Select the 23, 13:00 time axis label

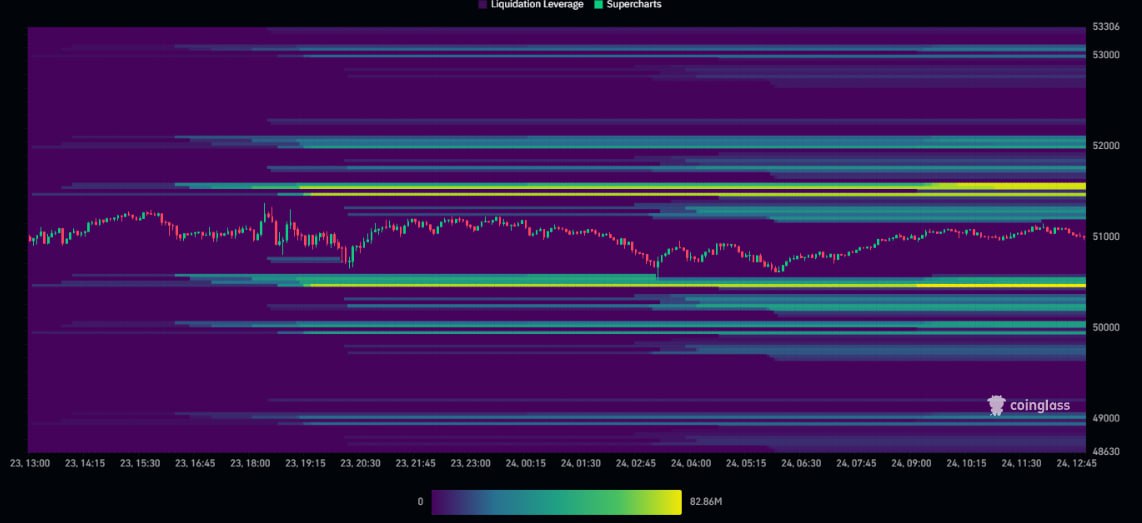pos(30,464)
